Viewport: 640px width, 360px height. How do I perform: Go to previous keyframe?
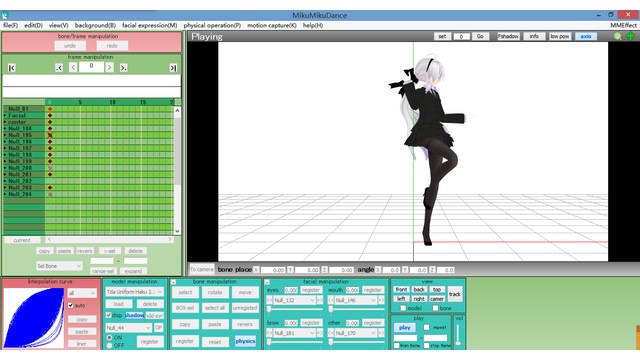click(x=59, y=68)
